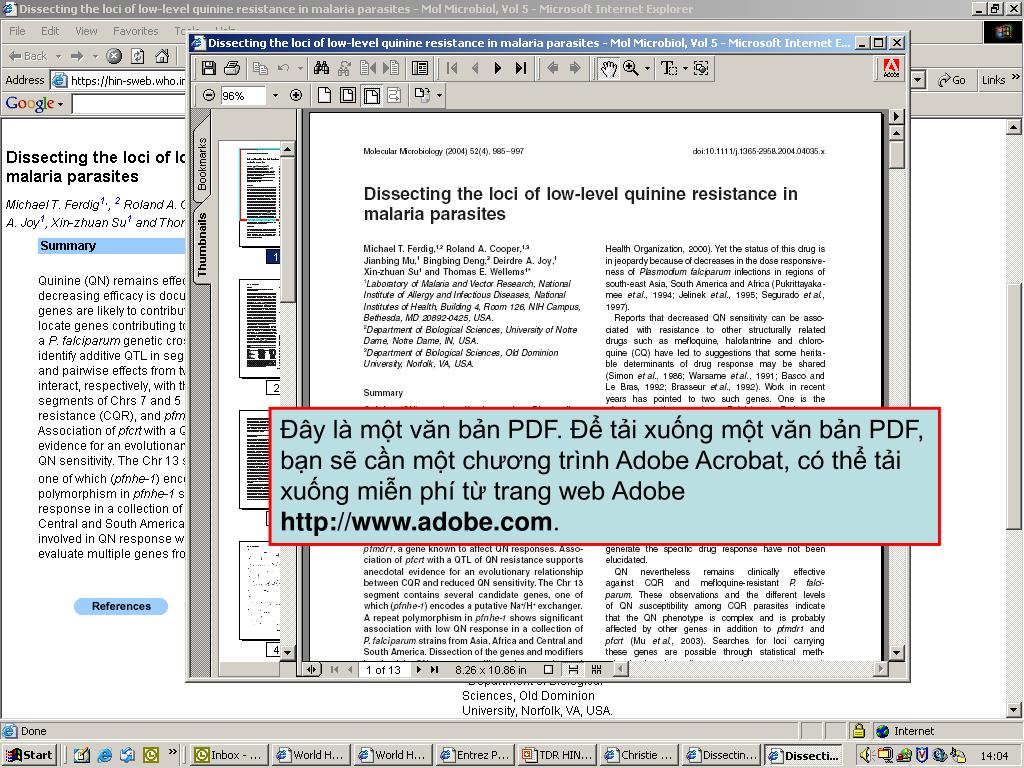Open View menu in Internet Explorer

(86, 31)
